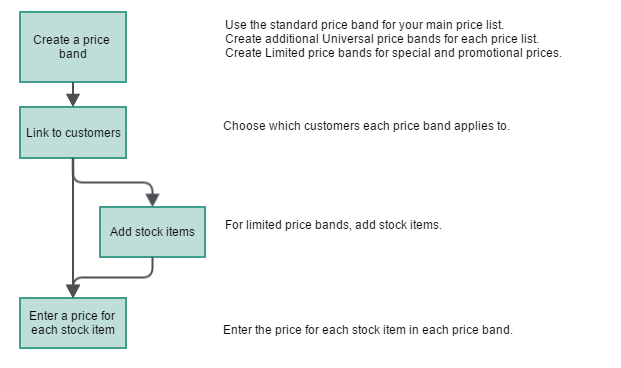
Task: Click 'Enter a price for each stock item' box
Action: [x=73, y=323]
